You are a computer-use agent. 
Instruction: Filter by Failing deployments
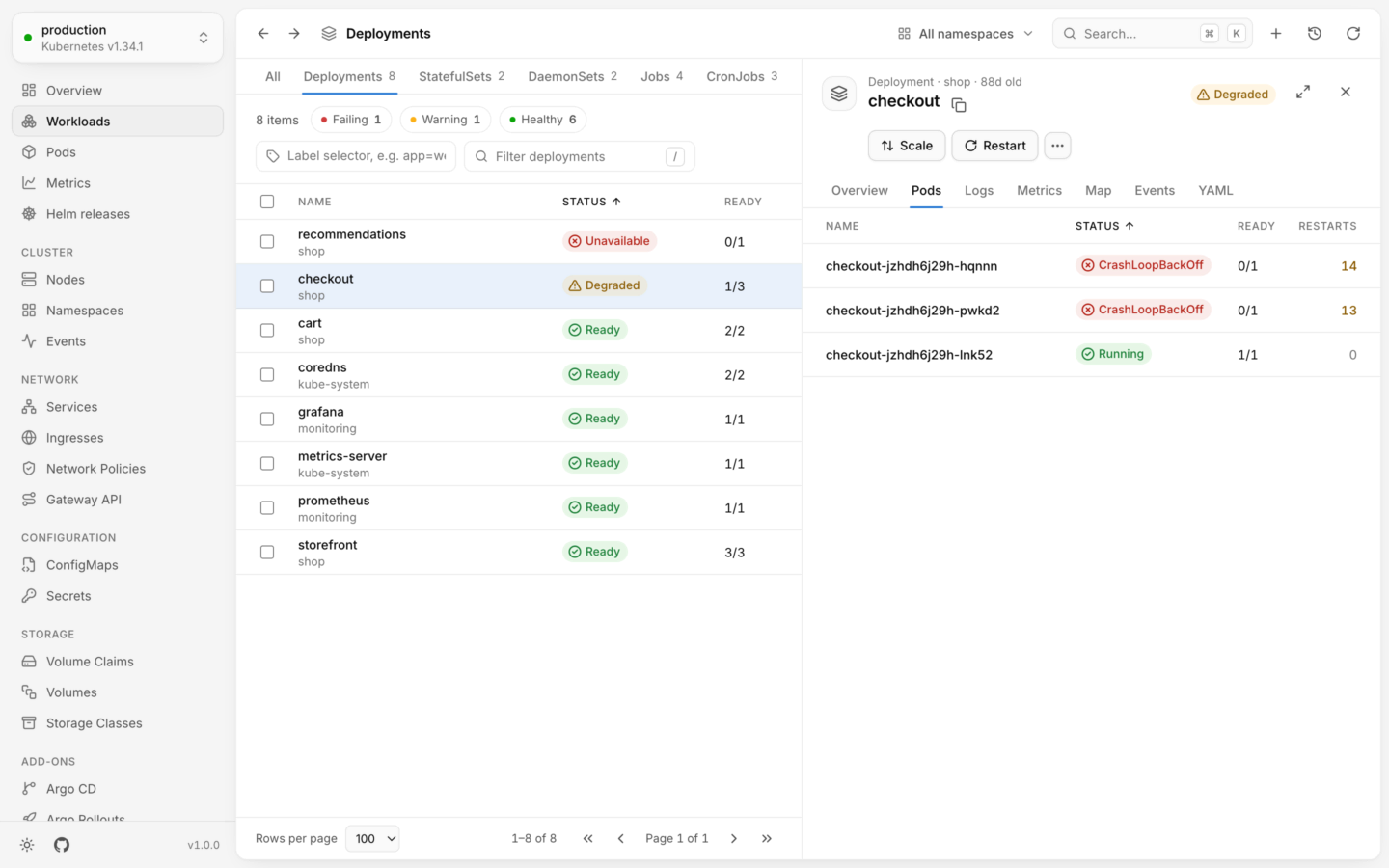pyautogui.click(x=351, y=120)
